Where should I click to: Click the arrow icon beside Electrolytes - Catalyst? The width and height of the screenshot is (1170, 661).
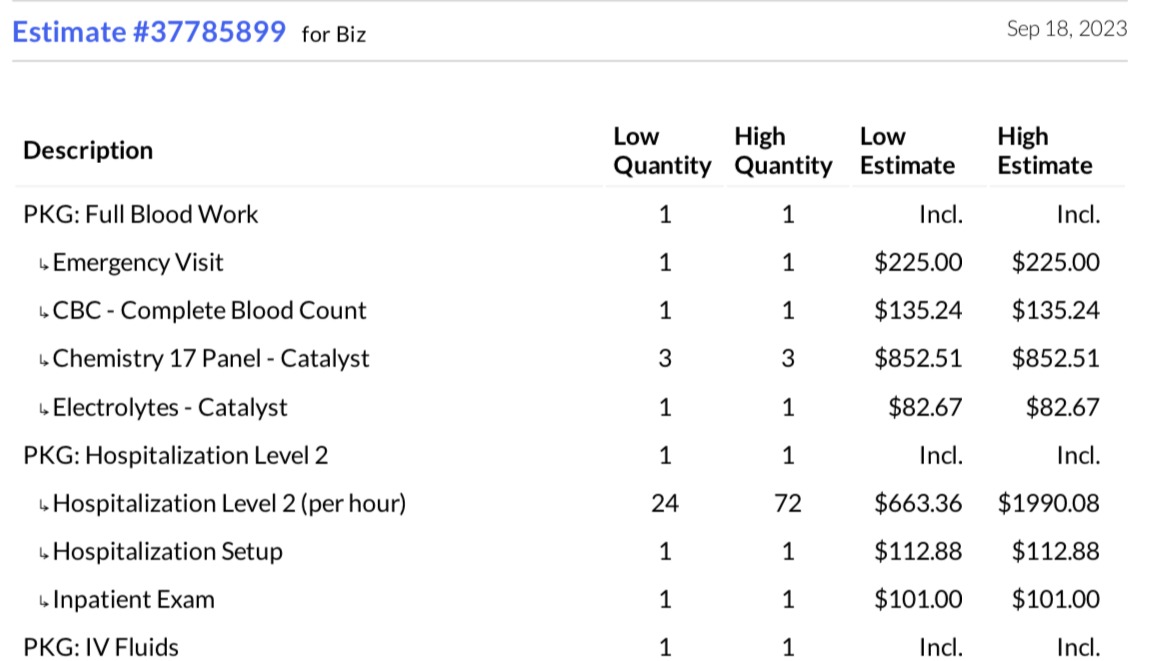44,410
